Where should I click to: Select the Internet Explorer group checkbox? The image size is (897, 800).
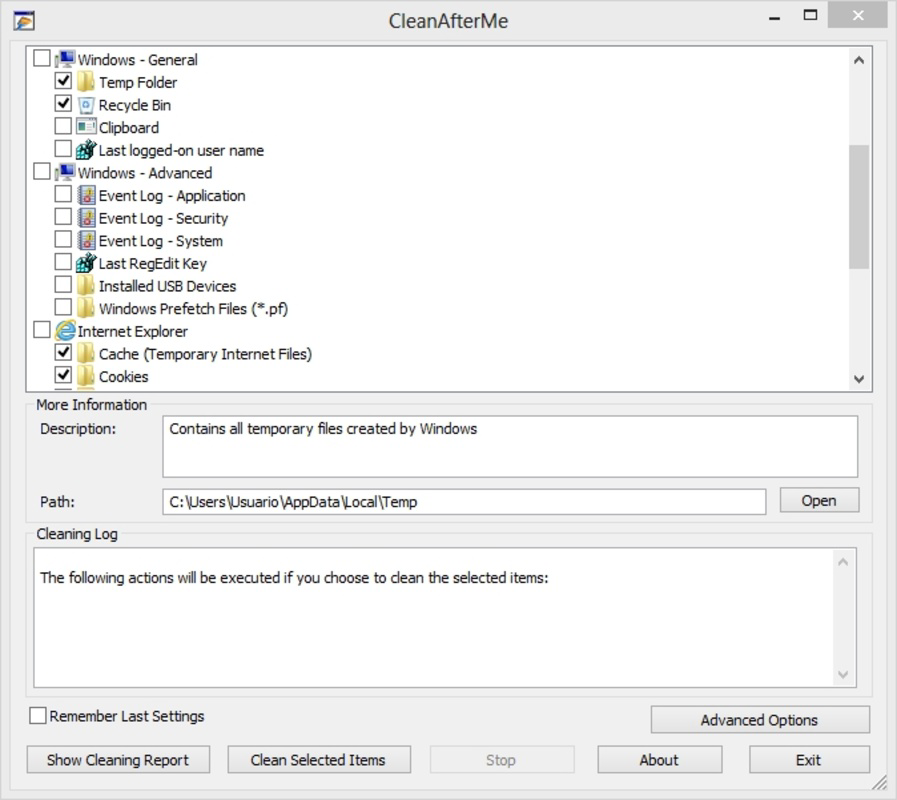42,330
